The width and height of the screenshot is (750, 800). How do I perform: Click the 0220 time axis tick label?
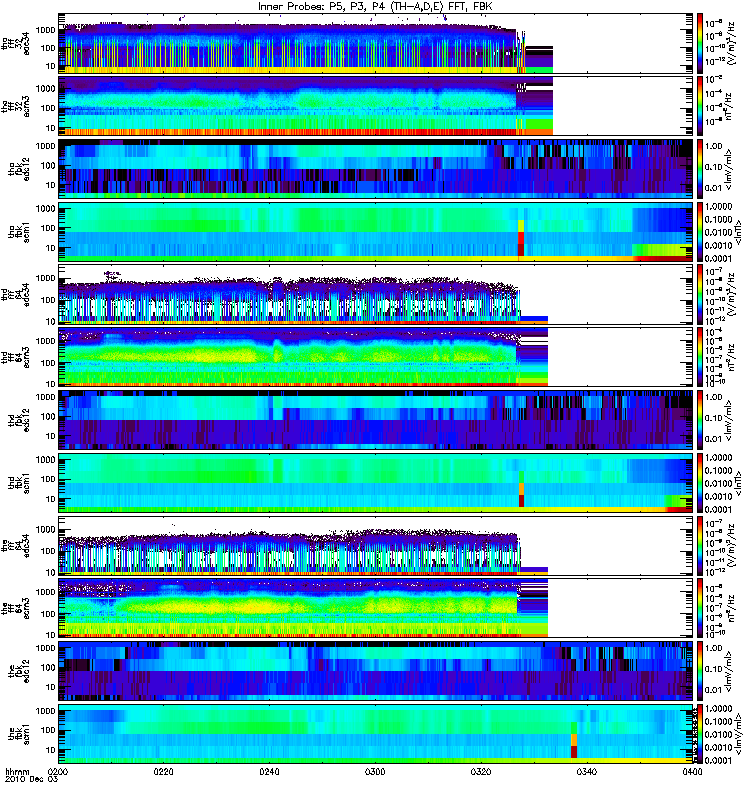tap(164, 772)
